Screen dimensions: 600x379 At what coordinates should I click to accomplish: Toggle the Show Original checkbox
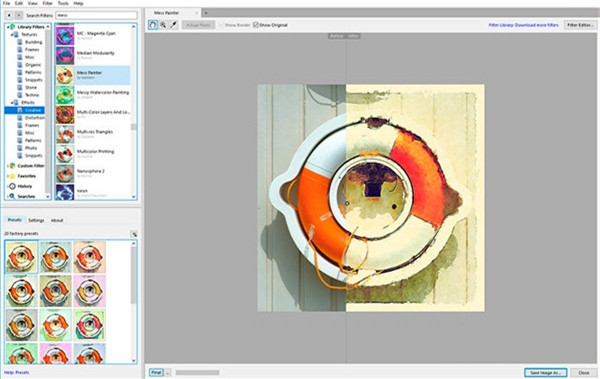(256, 25)
